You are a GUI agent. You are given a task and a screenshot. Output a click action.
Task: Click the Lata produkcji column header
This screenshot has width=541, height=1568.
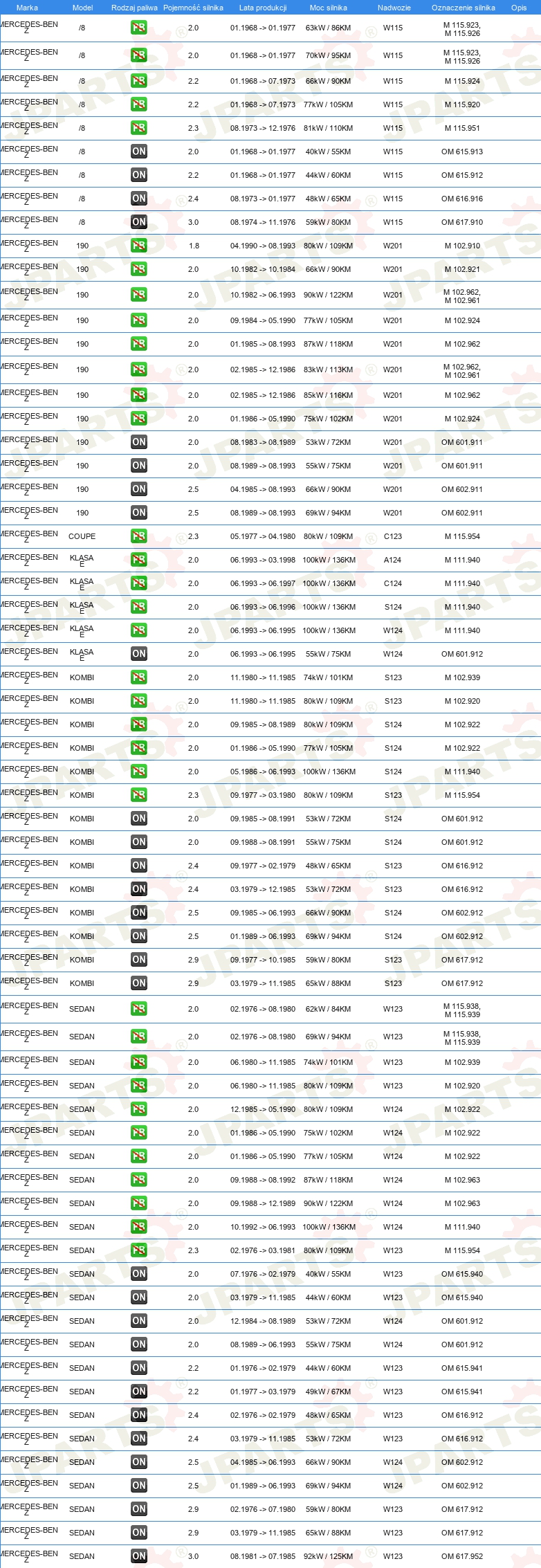[263, 8]
